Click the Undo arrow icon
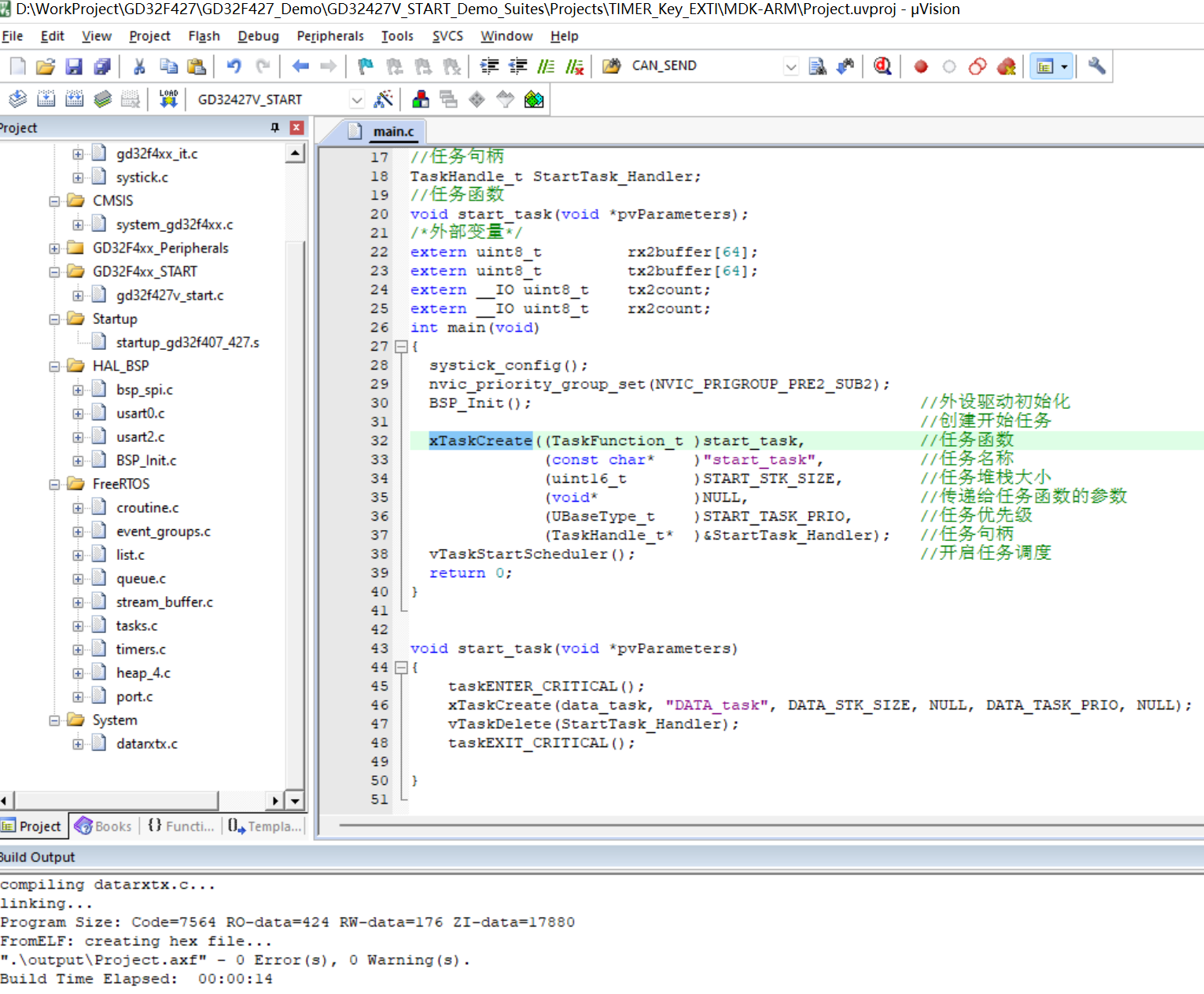1204x994 pixels. tap(234, 67)
